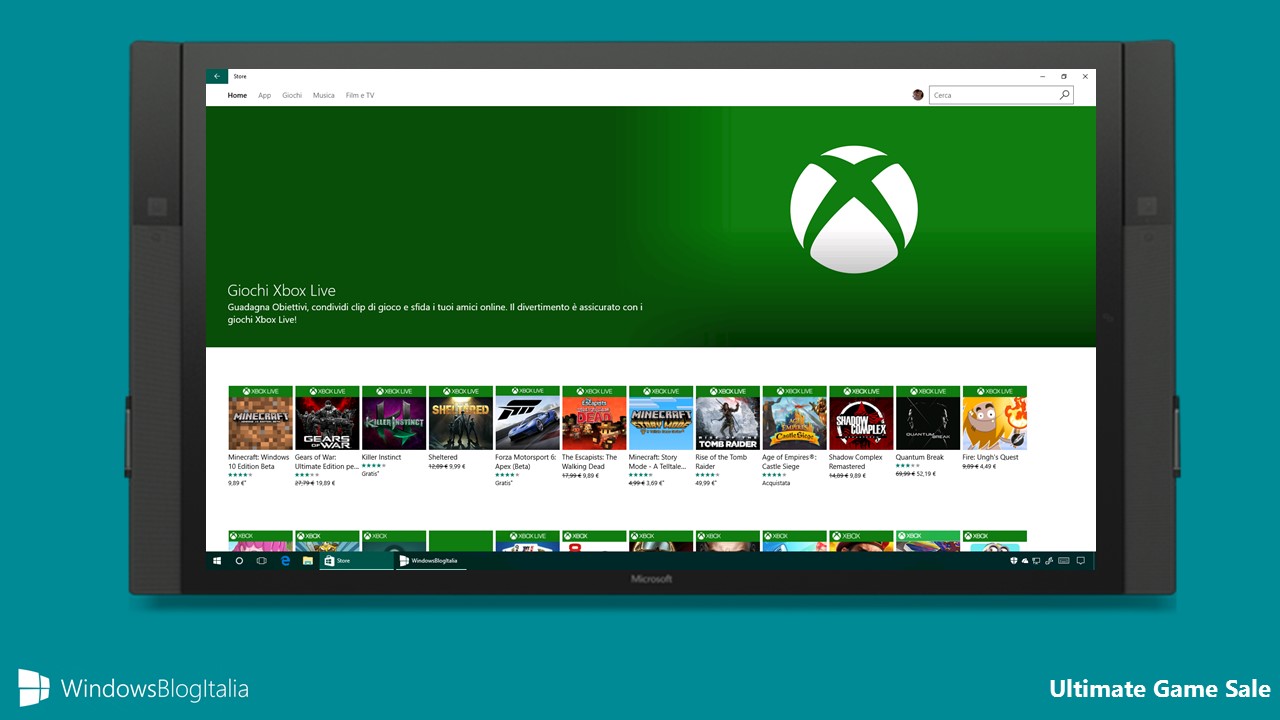The width and height of the screenshot is (1280, 720).
Task: Click Quantum Break price 52,19 €
Action: [x=926, y=474]
